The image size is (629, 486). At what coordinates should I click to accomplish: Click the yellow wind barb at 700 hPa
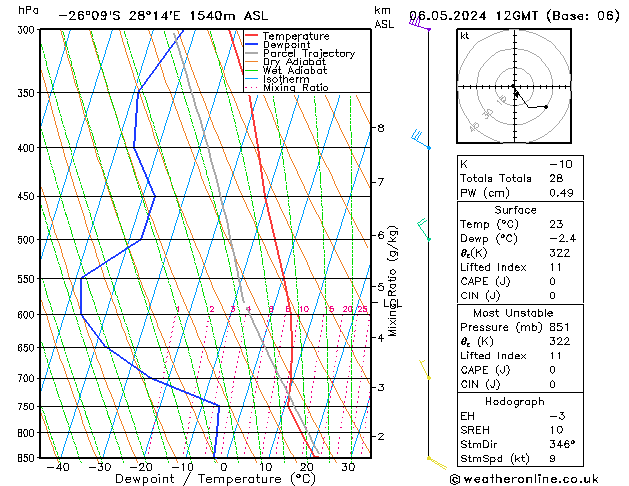[x=425, y=369]
